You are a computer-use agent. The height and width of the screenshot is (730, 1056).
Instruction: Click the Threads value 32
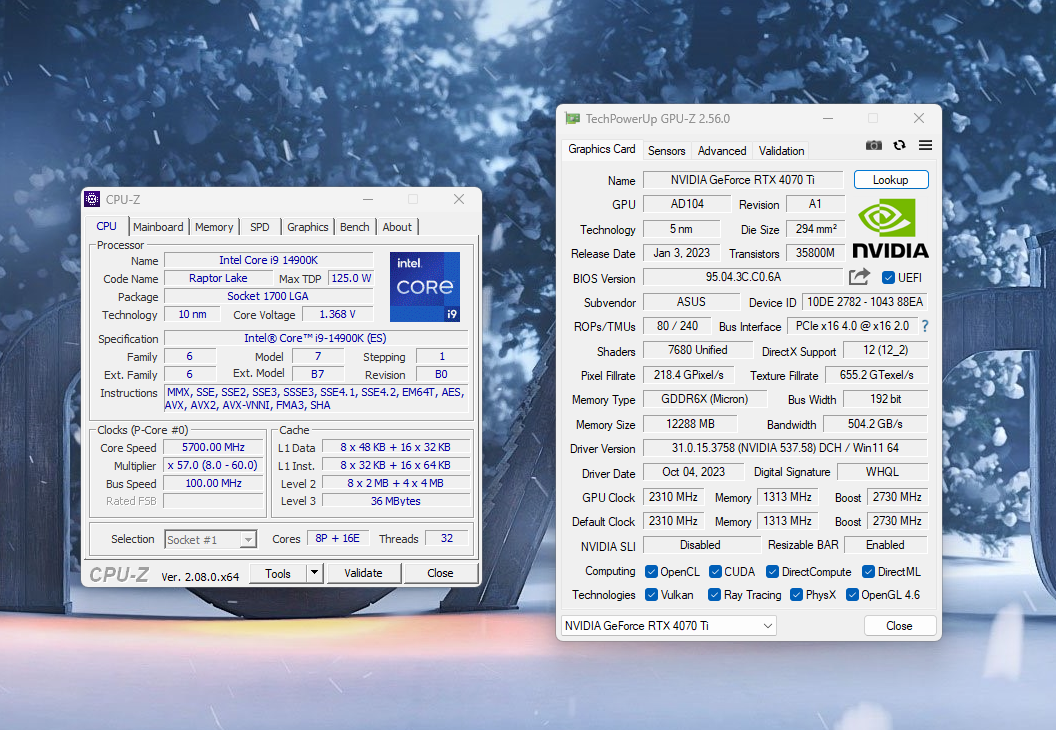(x=447, y=539)
